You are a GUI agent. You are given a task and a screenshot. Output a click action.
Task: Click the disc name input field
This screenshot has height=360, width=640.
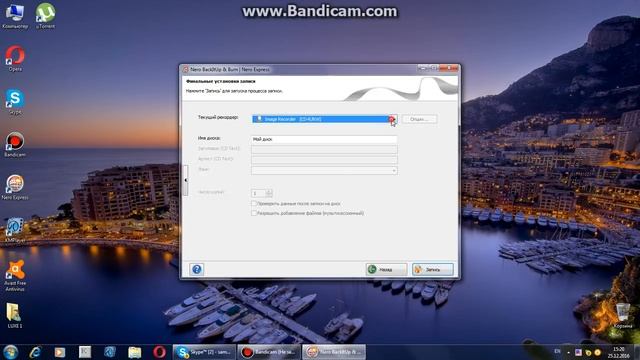324,139
